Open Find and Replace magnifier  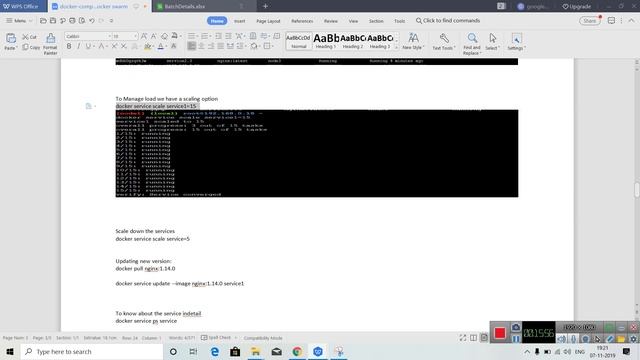pos(472,38)
